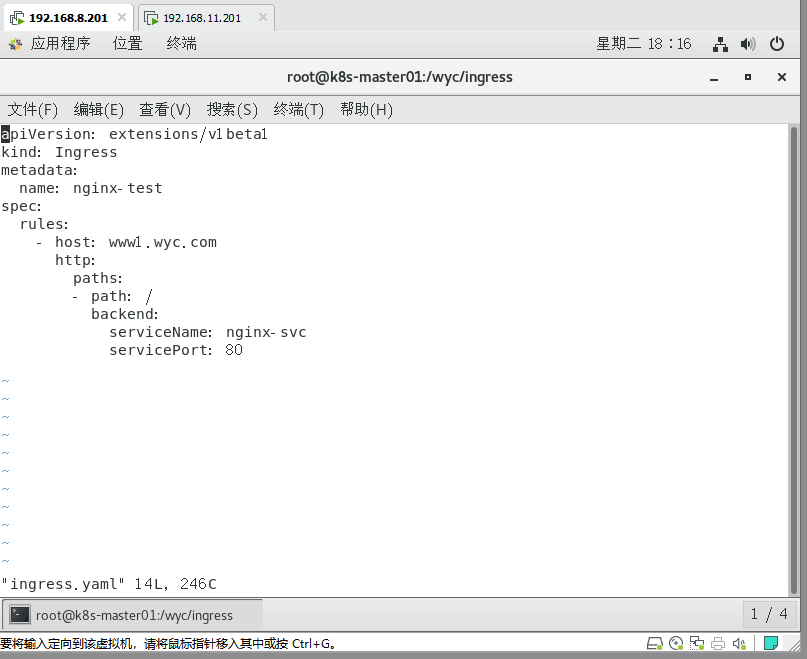Open the 搜索(S) search menu
The height and width of the screenshot is (659, 807).
[x=232, y=110]
